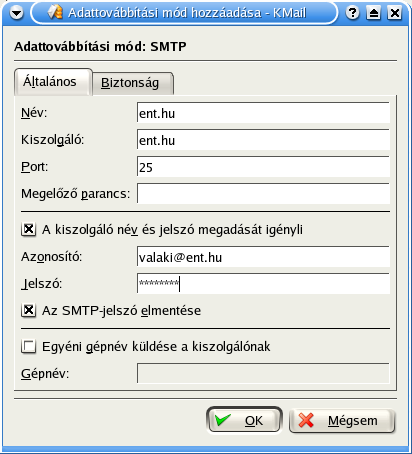
Task: Select the Általános tab
Action: click(x=53, y=82)
